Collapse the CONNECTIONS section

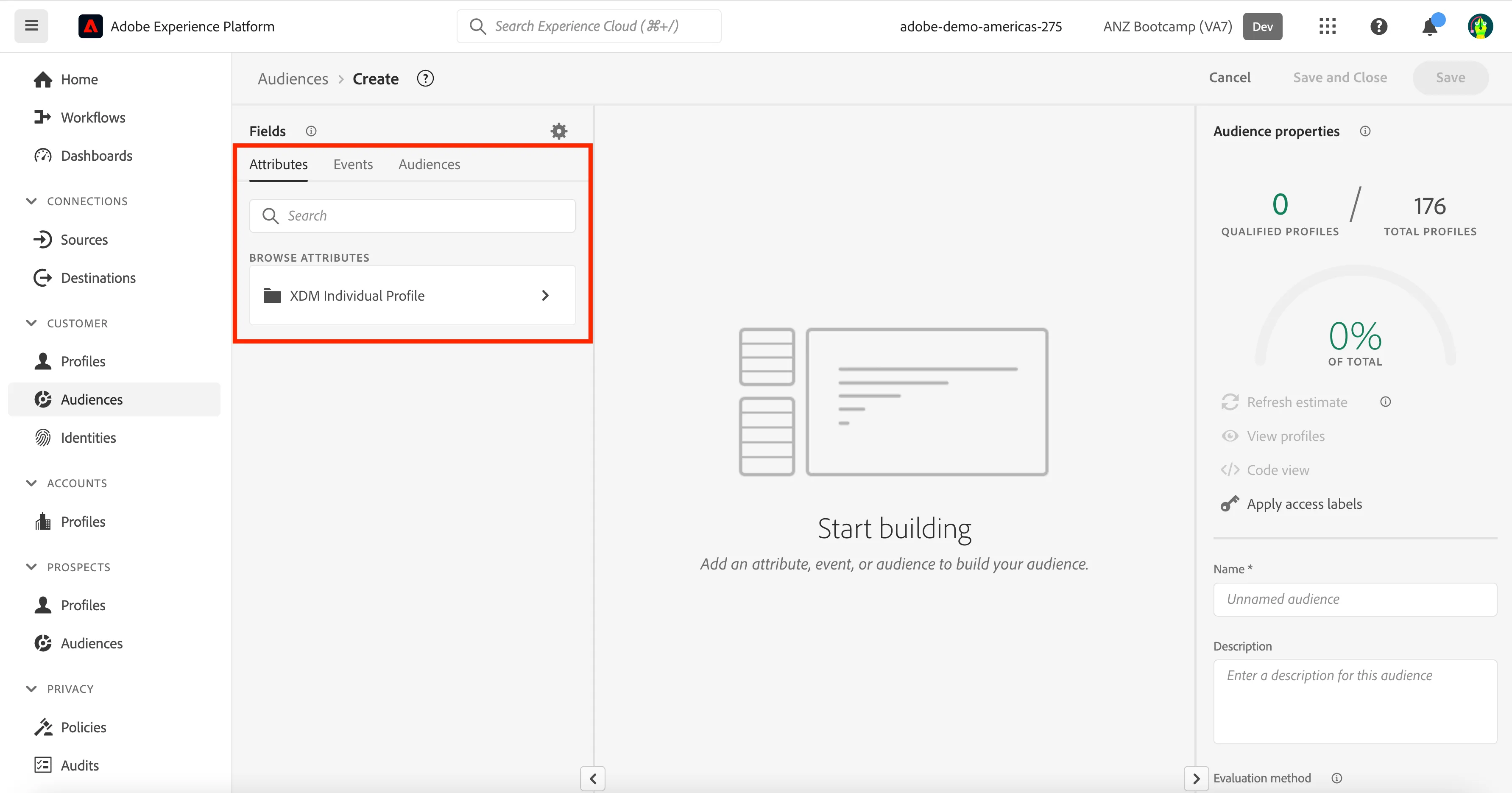click(x=32, y=201)
